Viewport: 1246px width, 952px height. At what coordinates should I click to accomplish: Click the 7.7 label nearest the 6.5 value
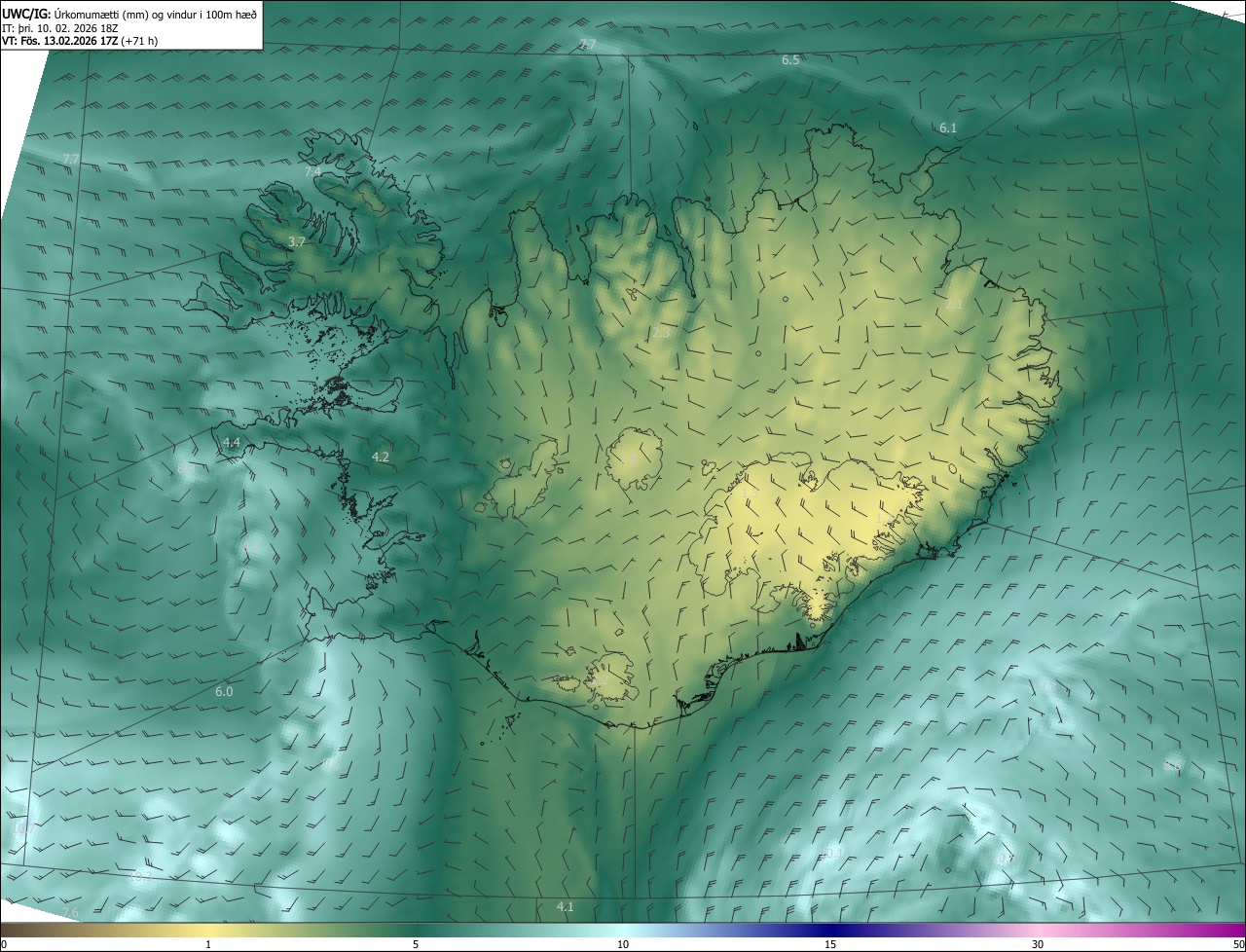pos(588,45)
